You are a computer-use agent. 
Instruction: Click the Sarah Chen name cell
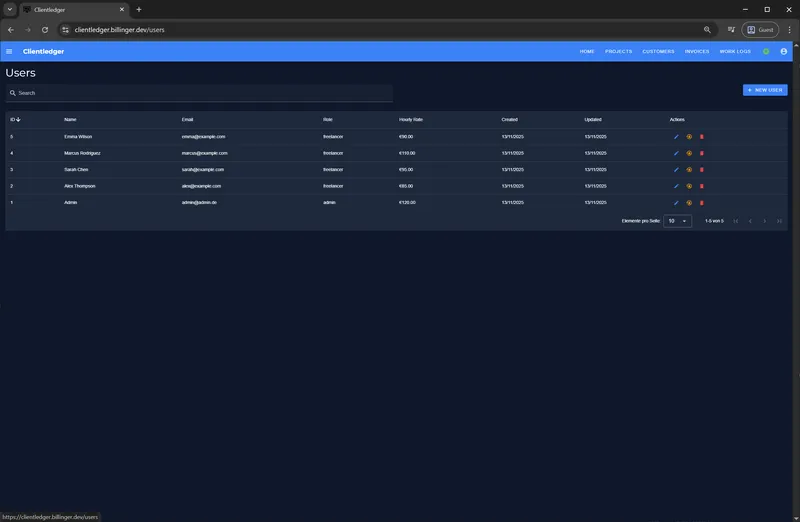76,169
